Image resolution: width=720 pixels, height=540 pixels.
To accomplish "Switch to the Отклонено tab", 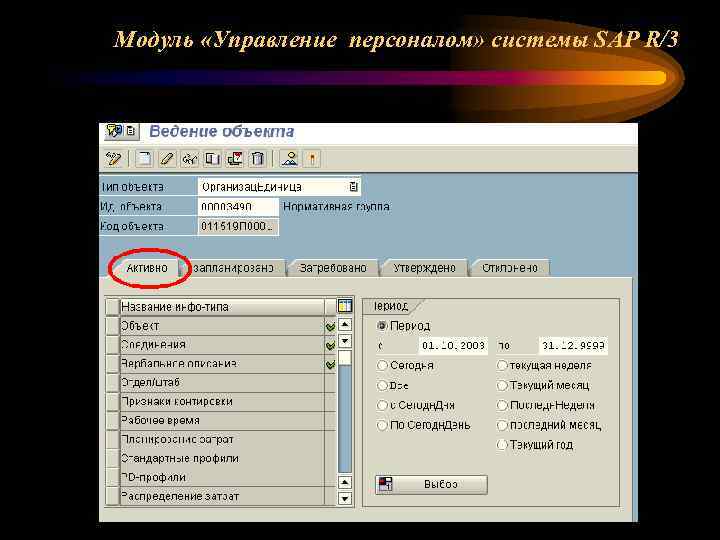I will click(x=510, y=268).
